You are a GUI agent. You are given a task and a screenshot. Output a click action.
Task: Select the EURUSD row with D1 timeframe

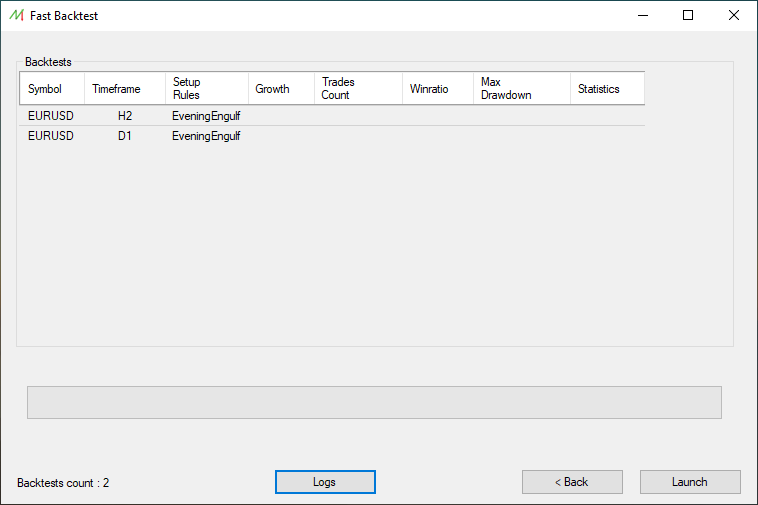pos(332,136)
